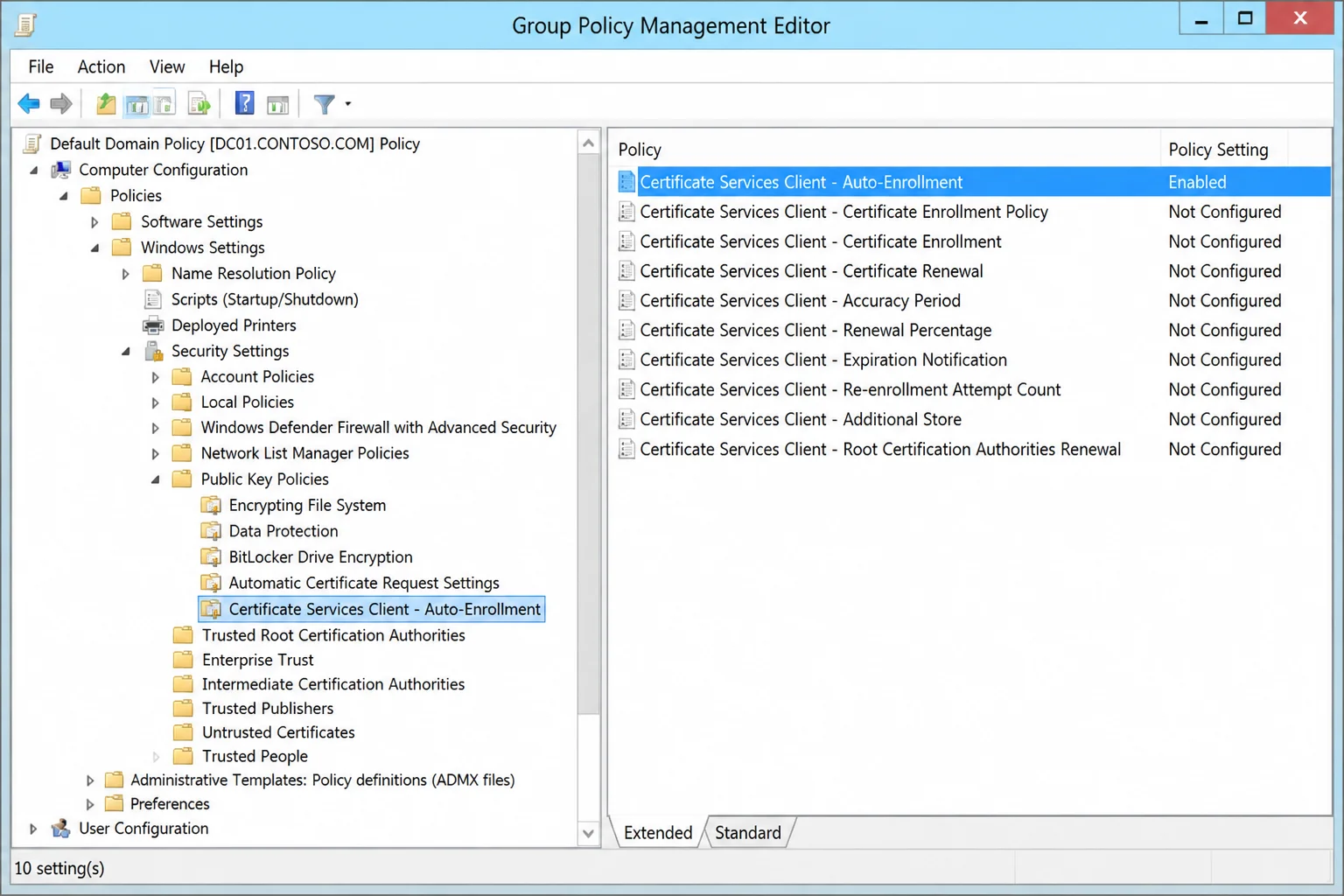
Task: Open Help via the question mark icon
Action: (245, 103)
